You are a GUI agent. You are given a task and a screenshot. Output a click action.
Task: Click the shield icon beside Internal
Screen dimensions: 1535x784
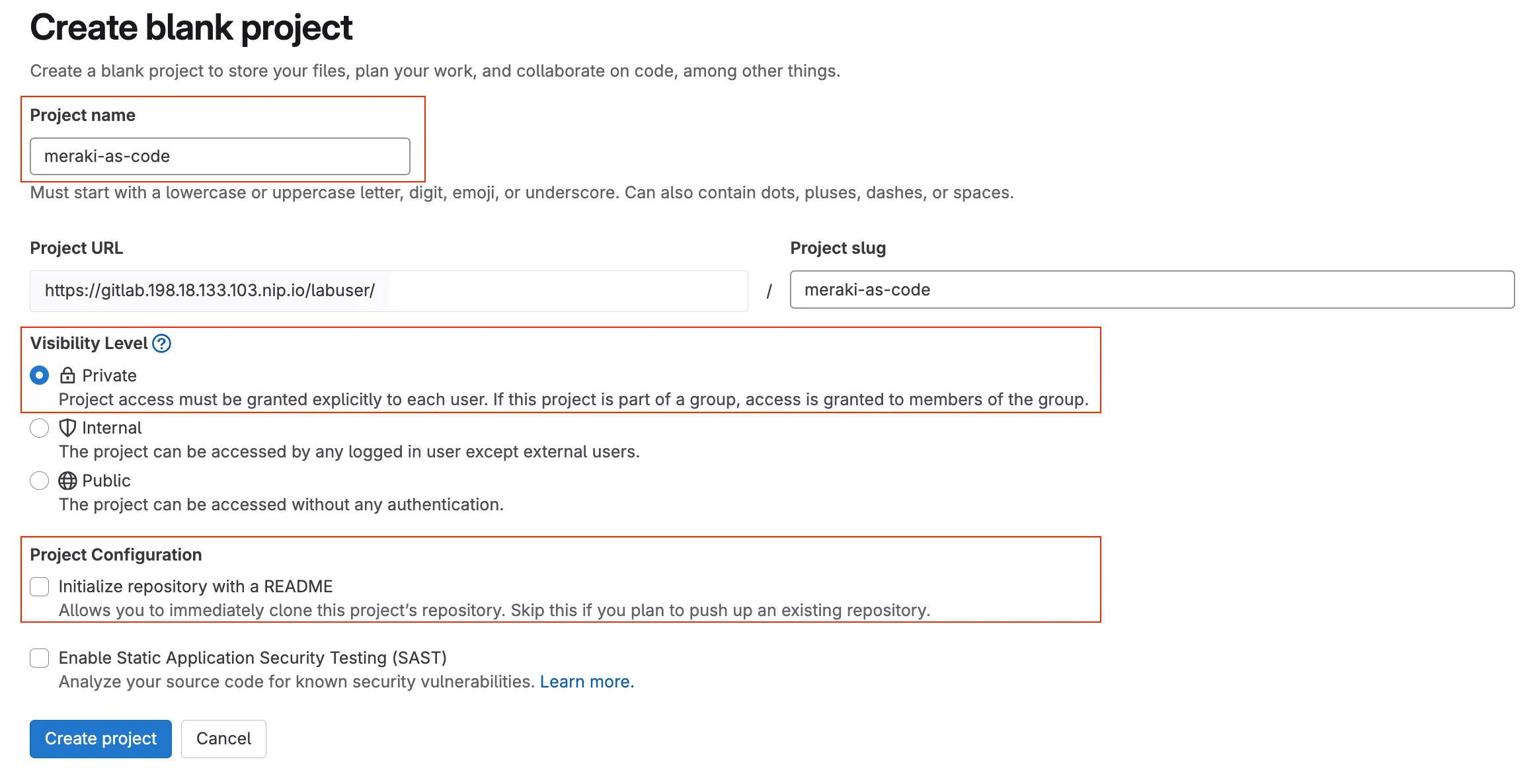67,428
